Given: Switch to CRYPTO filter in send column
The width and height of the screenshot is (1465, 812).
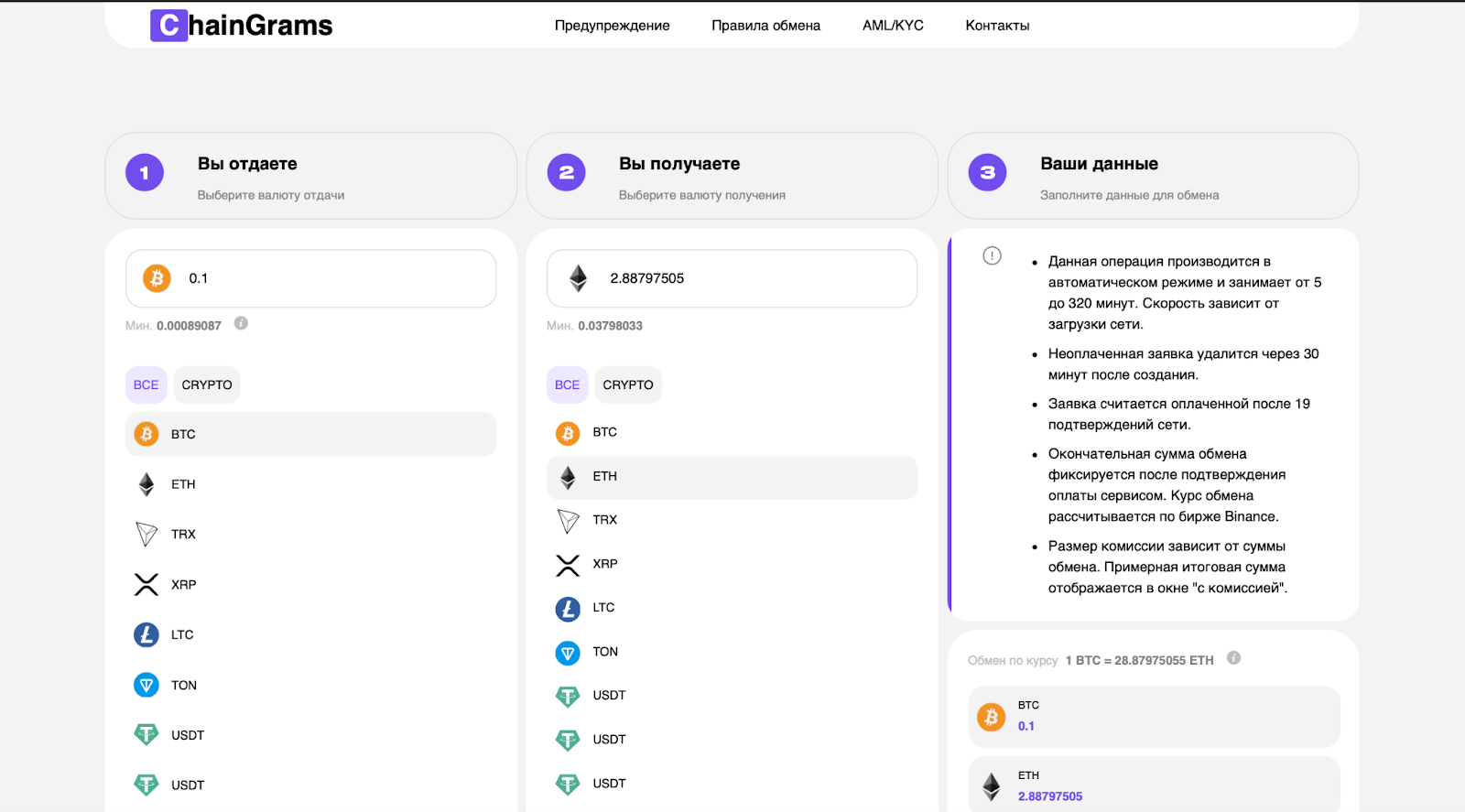Looking at the screenshot, I should click(207, 384).
